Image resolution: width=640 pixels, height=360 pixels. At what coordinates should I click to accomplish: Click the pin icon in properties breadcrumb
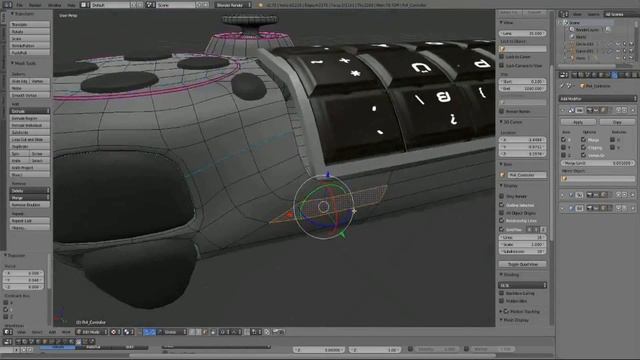pos(562,86)
